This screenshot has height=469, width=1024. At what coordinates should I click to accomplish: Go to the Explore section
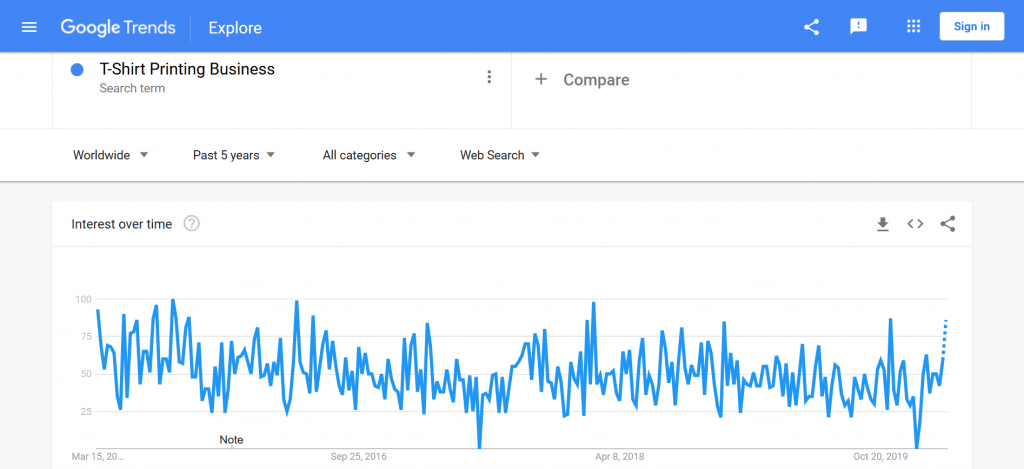tap(235, 28)
